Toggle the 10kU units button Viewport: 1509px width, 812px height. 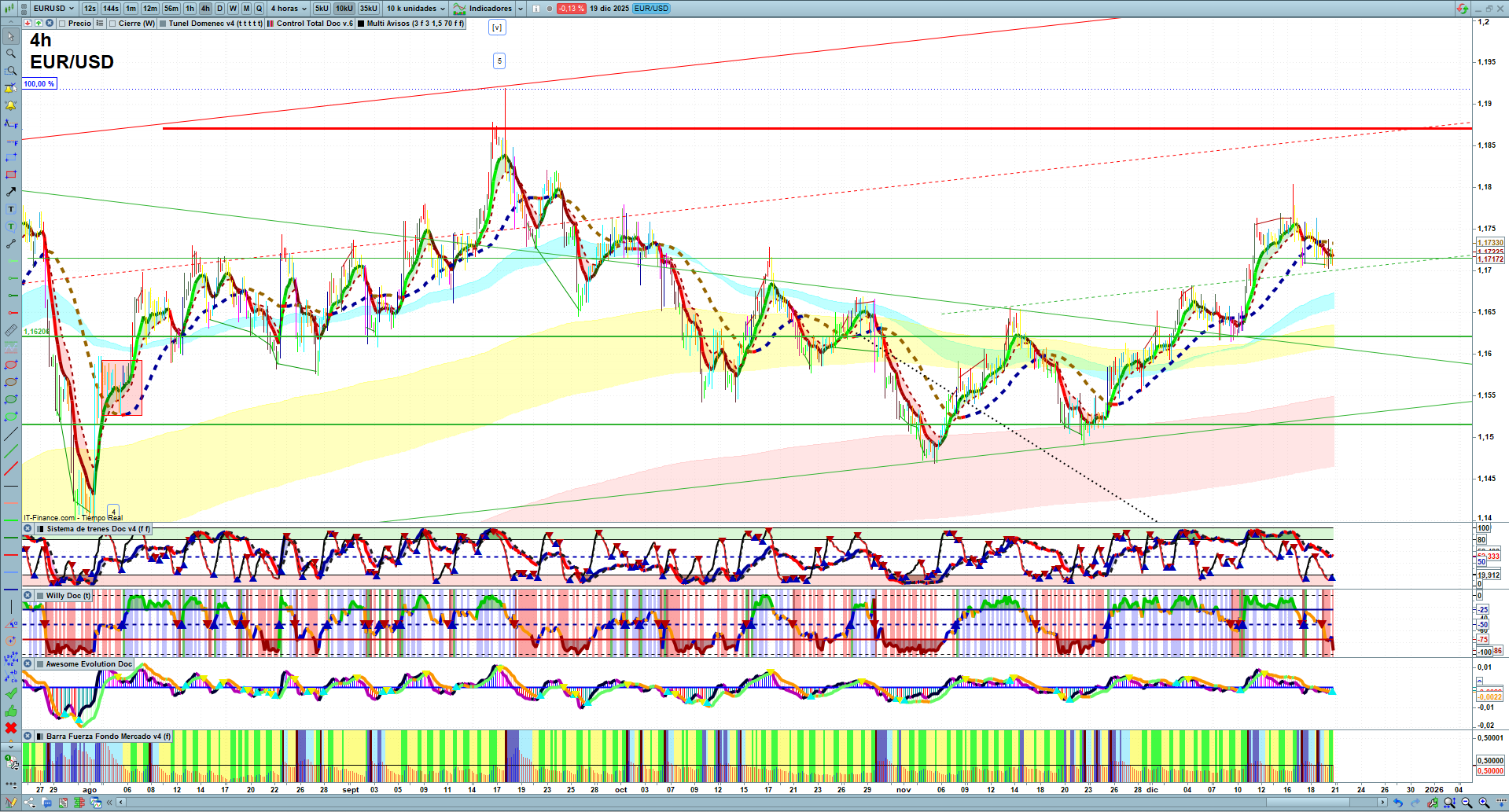(x=344, y=9)
